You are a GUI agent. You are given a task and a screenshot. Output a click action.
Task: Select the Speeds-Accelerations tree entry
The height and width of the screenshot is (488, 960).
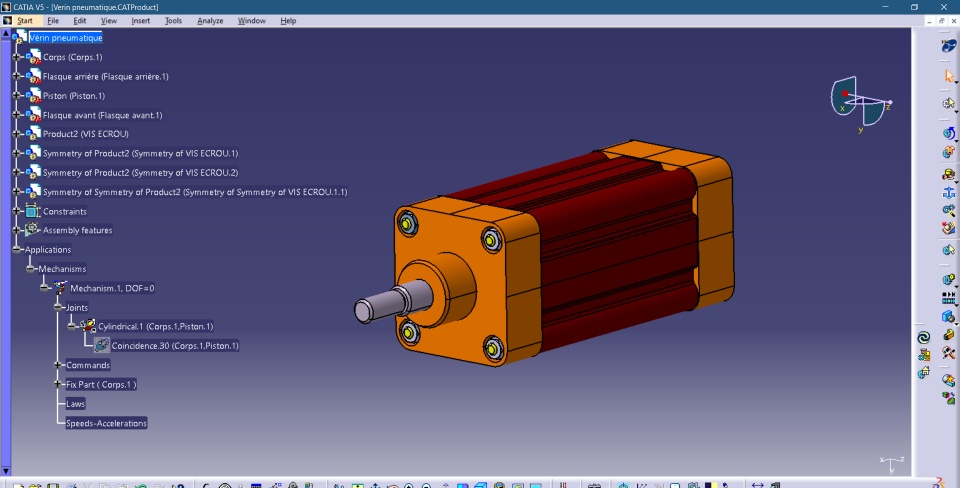point(107,423)
